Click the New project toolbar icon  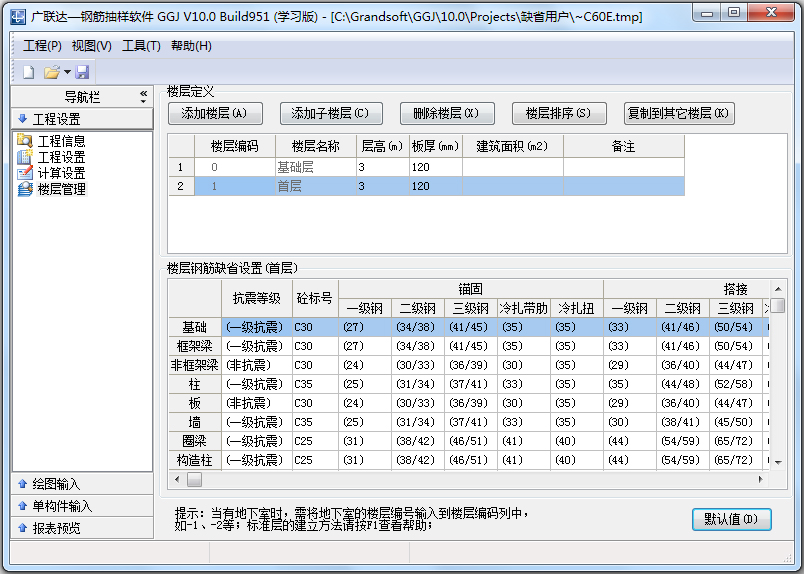(x=28, y=72)
